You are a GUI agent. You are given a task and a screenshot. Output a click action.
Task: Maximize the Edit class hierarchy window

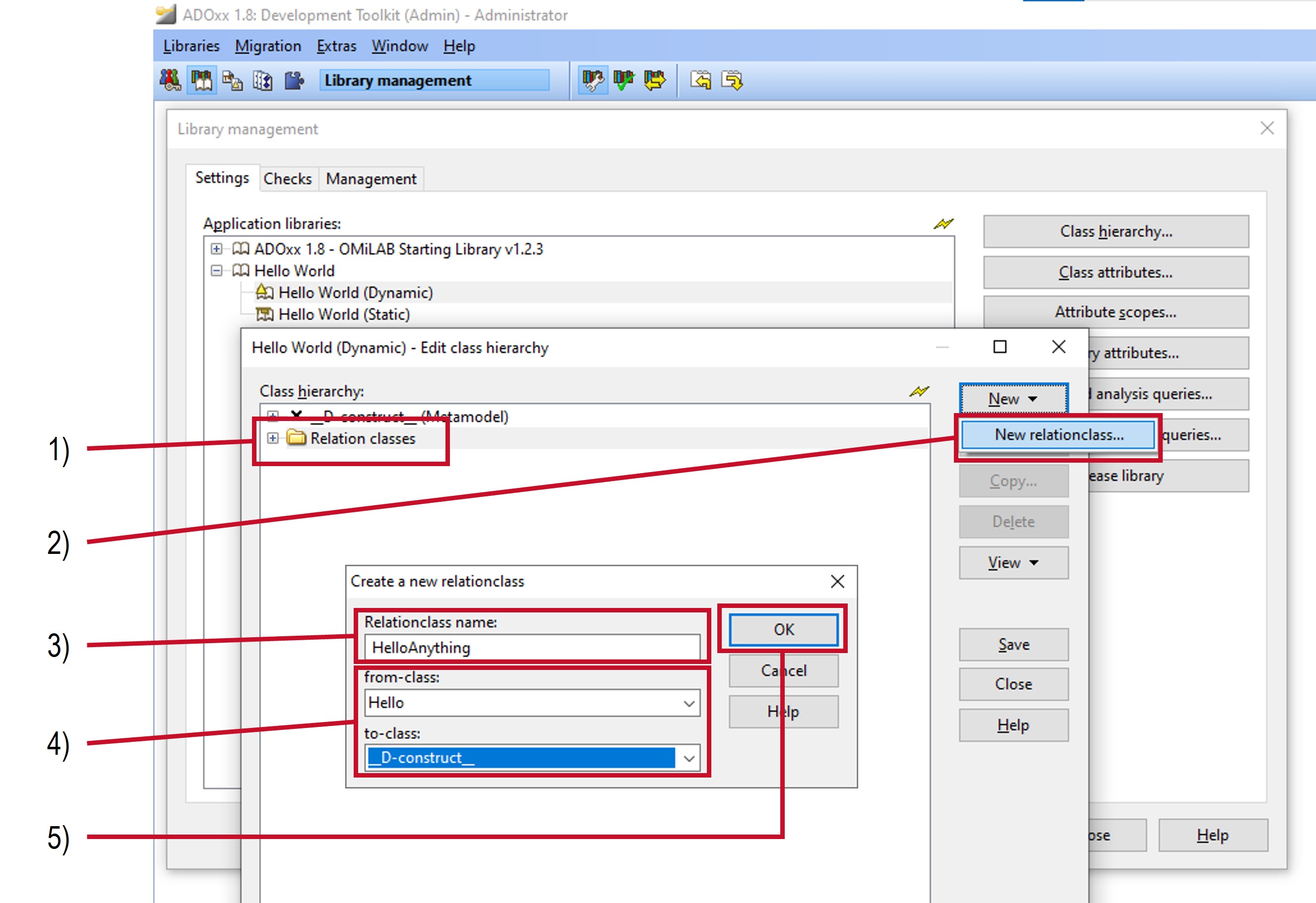click(1000, 347)
